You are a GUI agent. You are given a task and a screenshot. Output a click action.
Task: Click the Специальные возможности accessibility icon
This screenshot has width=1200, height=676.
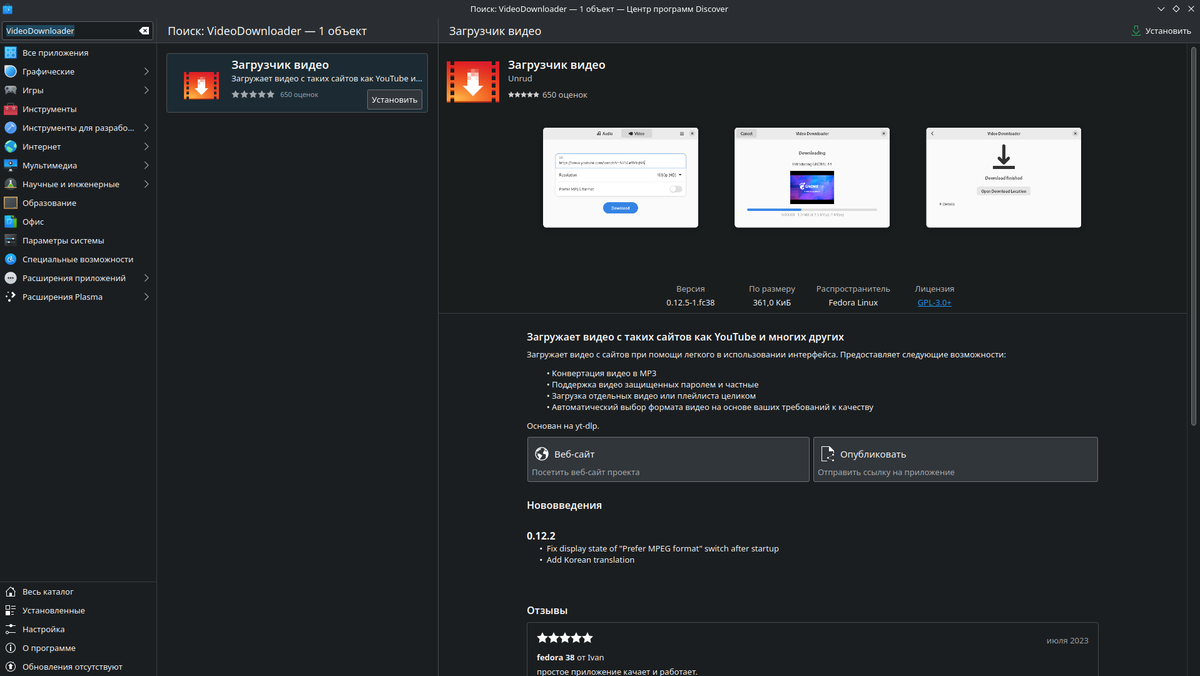tap(11, 259)
